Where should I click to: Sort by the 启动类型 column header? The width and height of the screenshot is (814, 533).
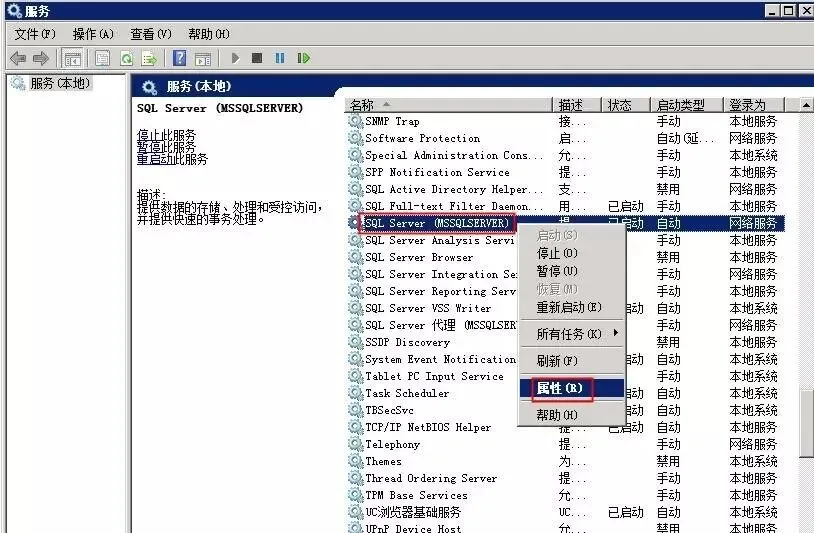tap(687, 105)
